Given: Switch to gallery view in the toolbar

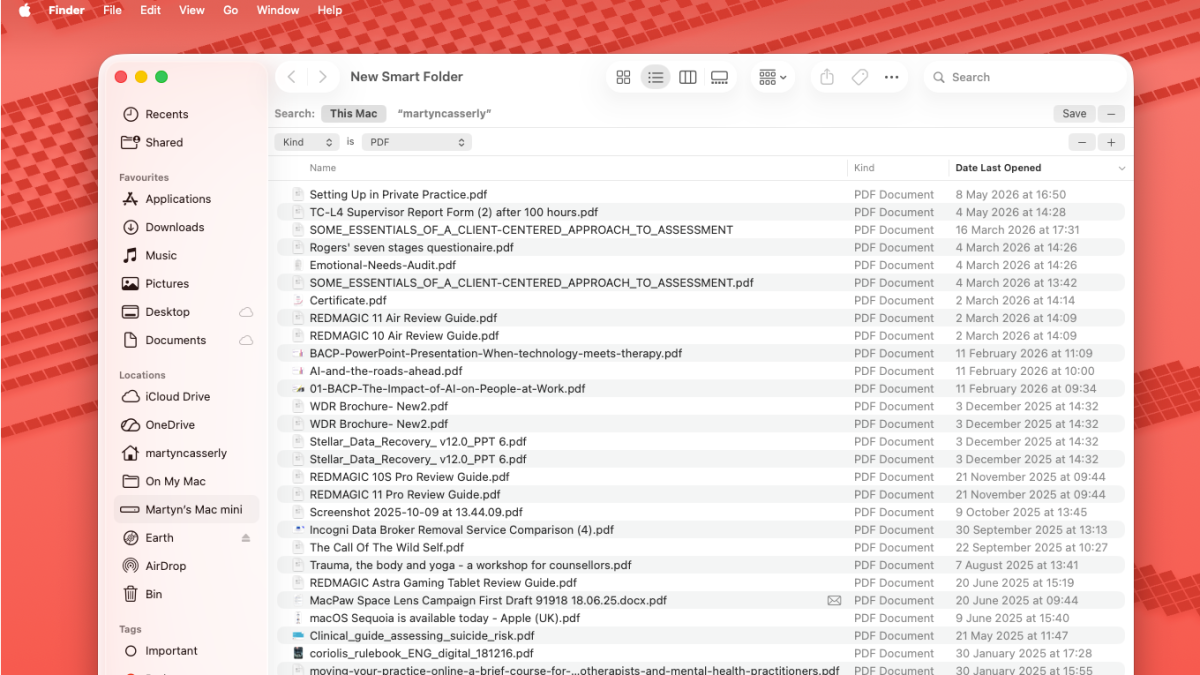Looking at the screenshot, I should click(719, 77).
